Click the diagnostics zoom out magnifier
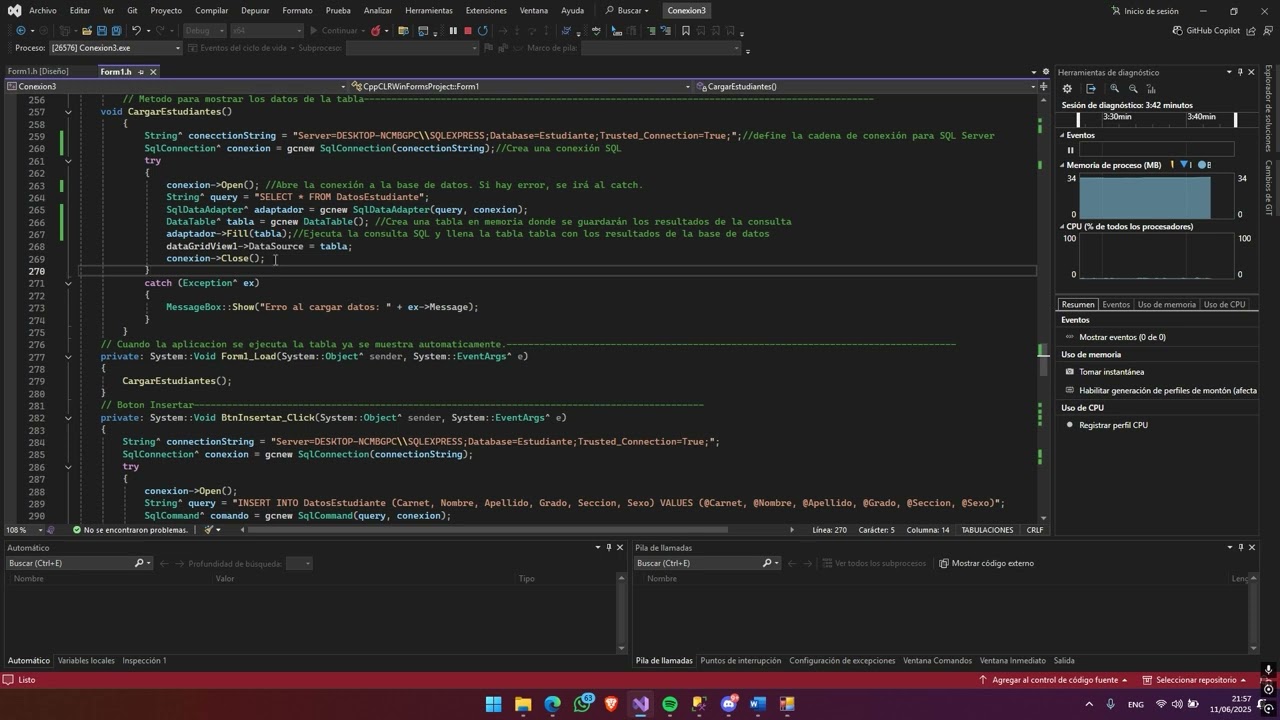This screenshot has width=1280, height=720. (1133, 89)
